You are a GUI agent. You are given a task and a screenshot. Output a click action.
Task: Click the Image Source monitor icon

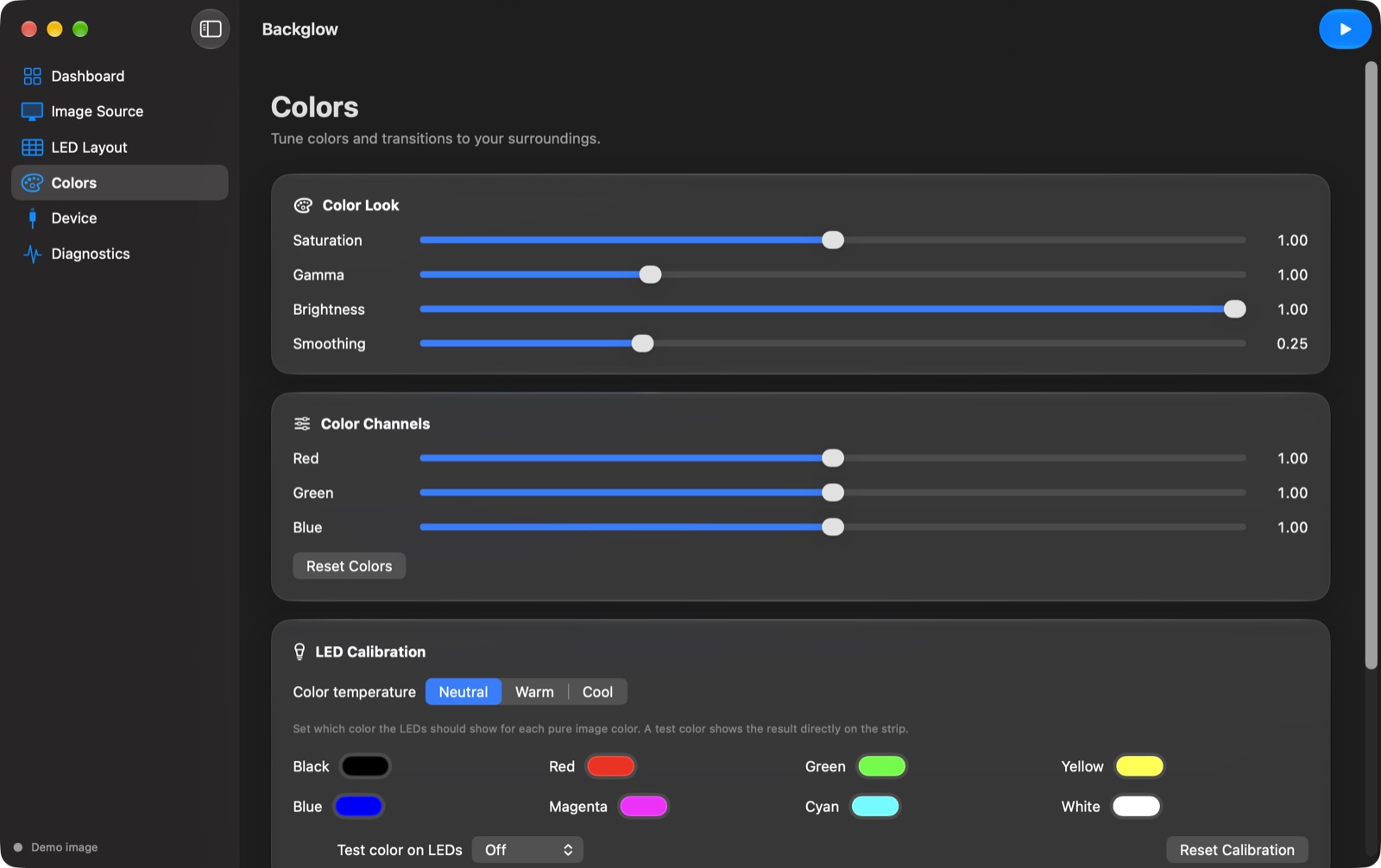32,111
